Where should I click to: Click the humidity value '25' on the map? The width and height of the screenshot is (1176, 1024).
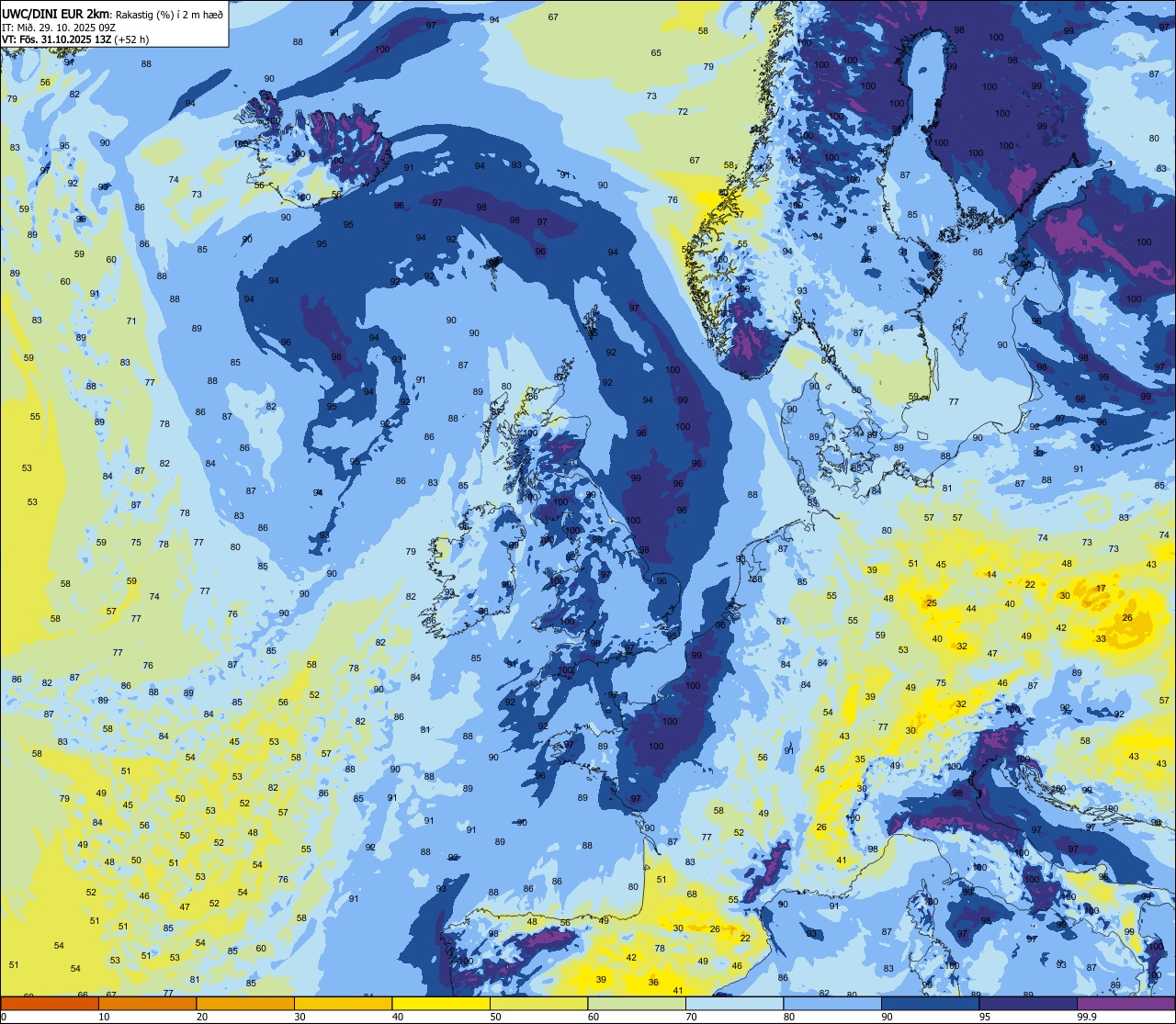point(931,602)
